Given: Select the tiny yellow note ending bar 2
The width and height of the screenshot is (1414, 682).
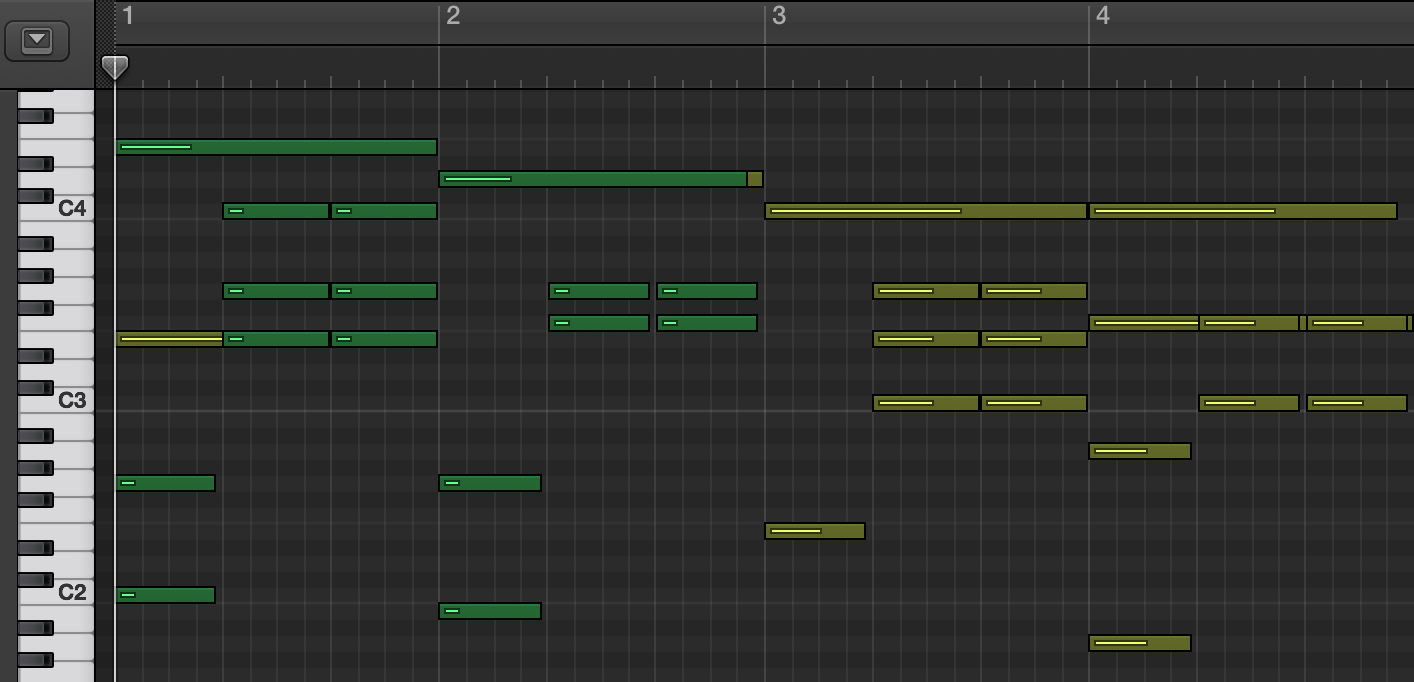Looking at the screenshot, I should pyautogui.click(x=755, y=179).
